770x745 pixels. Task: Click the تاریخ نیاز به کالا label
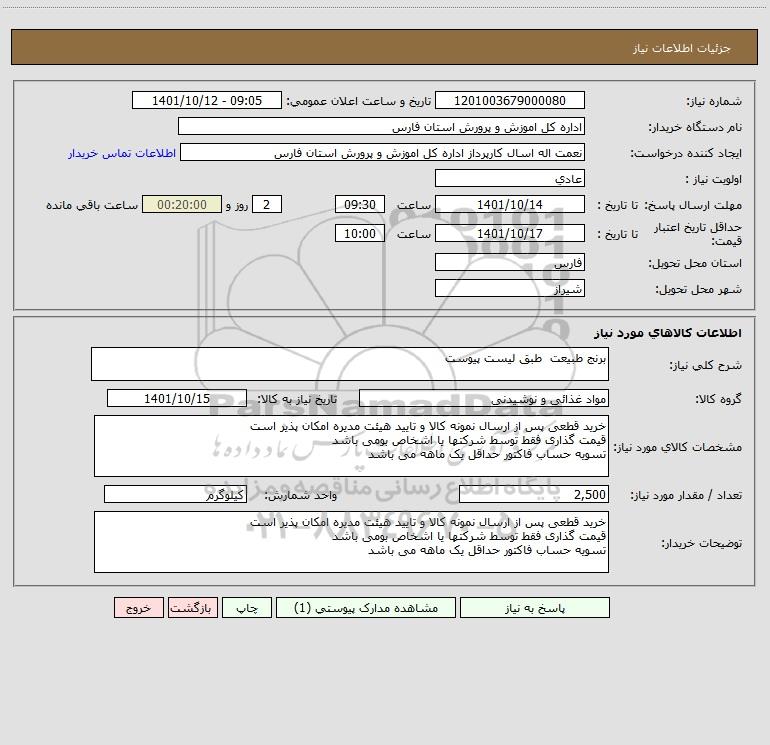(298, 399)
